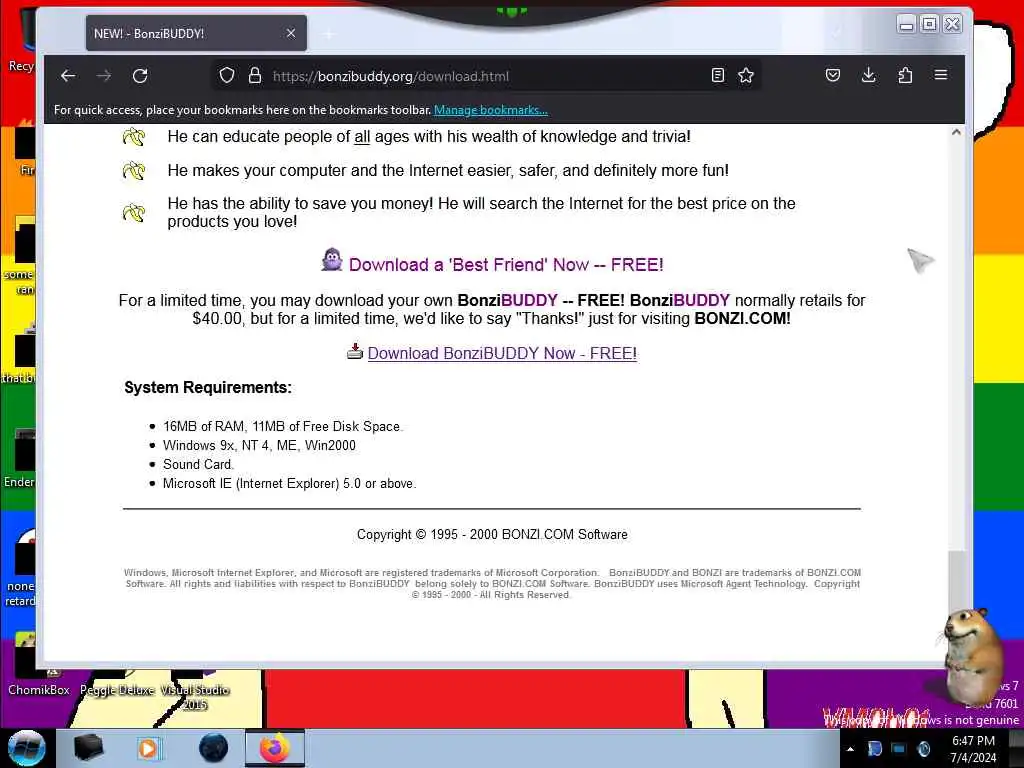Click the System Requirements: heading

[208, 387]
